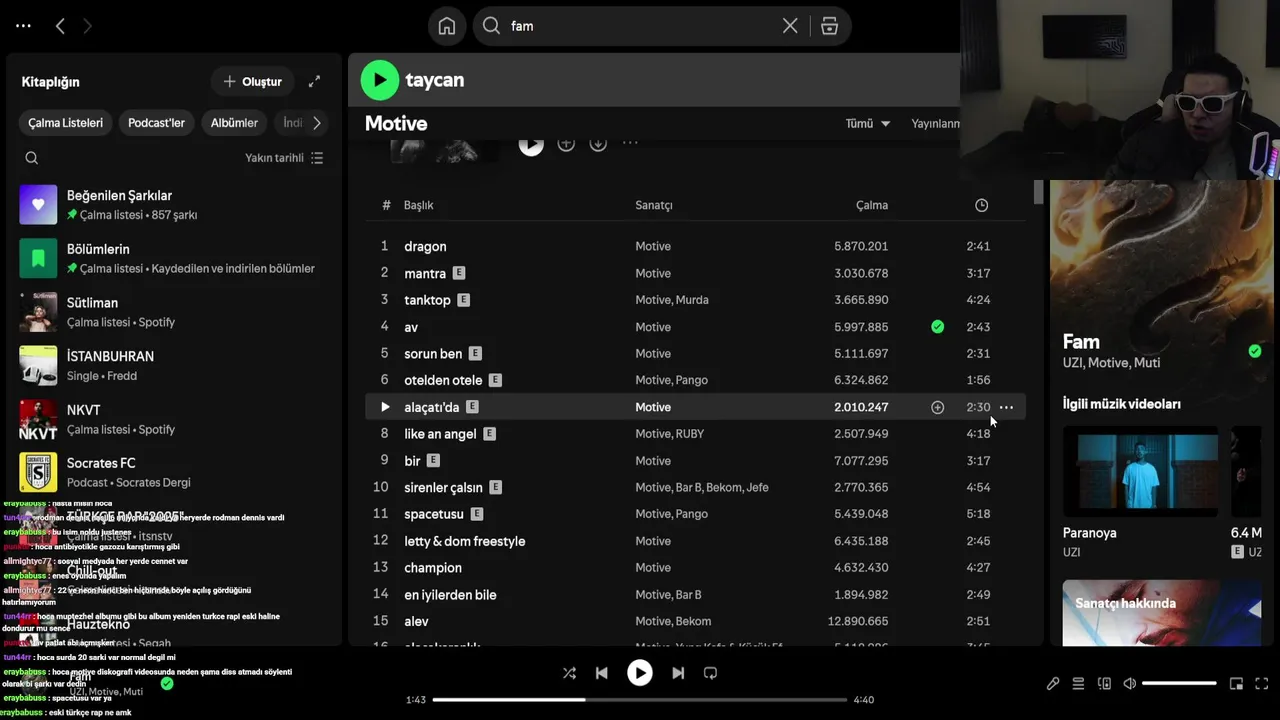The height and width of the screenshot is (720, 1280).
Task: Open the Sütliman playlist
Action: coord(174,312)
